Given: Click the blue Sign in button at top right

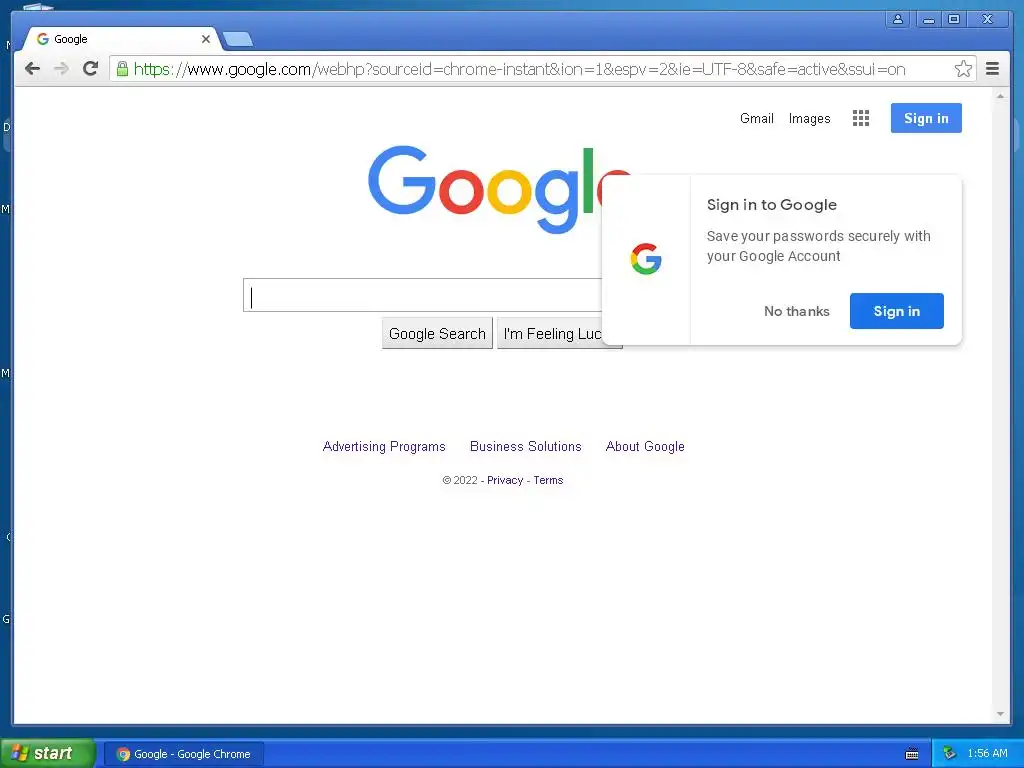Looking at the screenshot, I should (926, 118).
